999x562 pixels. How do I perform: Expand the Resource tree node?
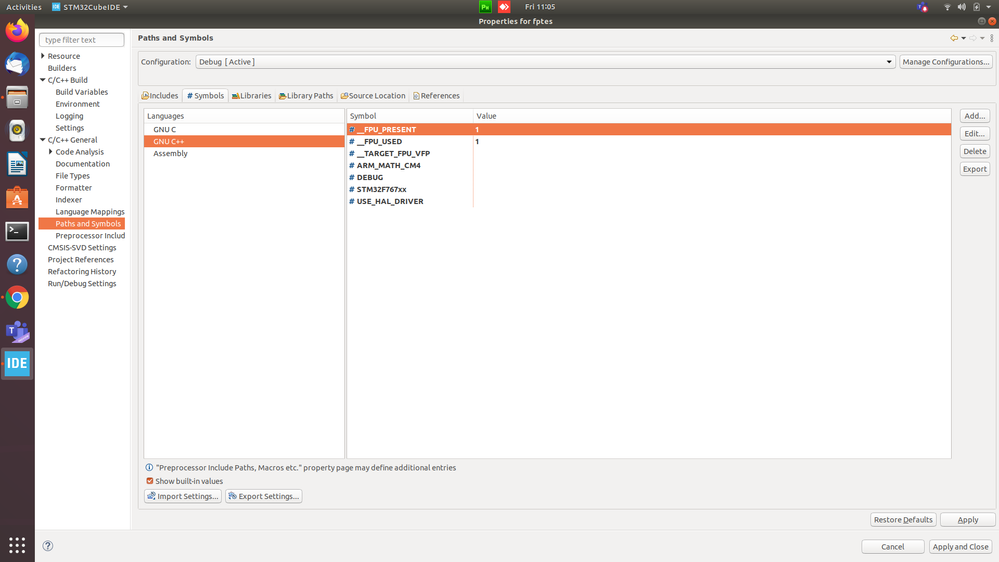pos(43,56)
